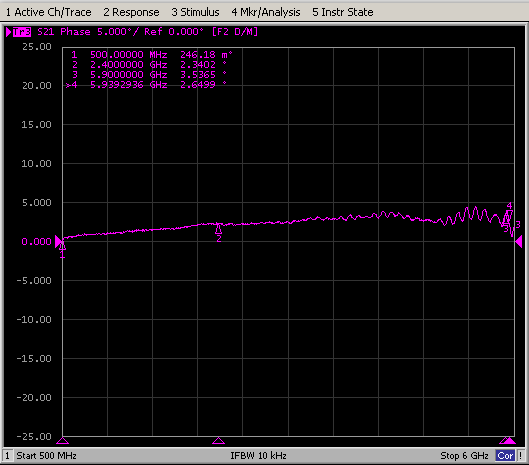Click the exclamation warning indicator in the status bar
The width and height of the screenshot is (529, 465).
[x=521, y=456]
